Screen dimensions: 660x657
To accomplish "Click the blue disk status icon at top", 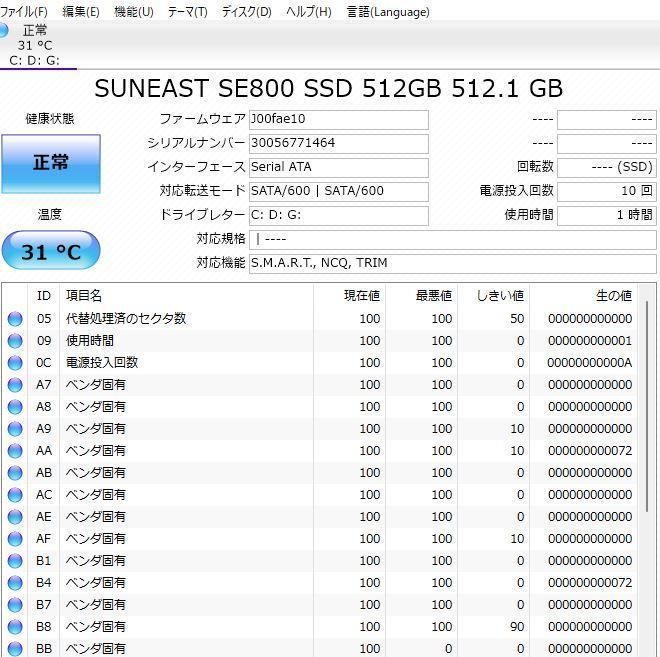I will click(x=3, y=30).
